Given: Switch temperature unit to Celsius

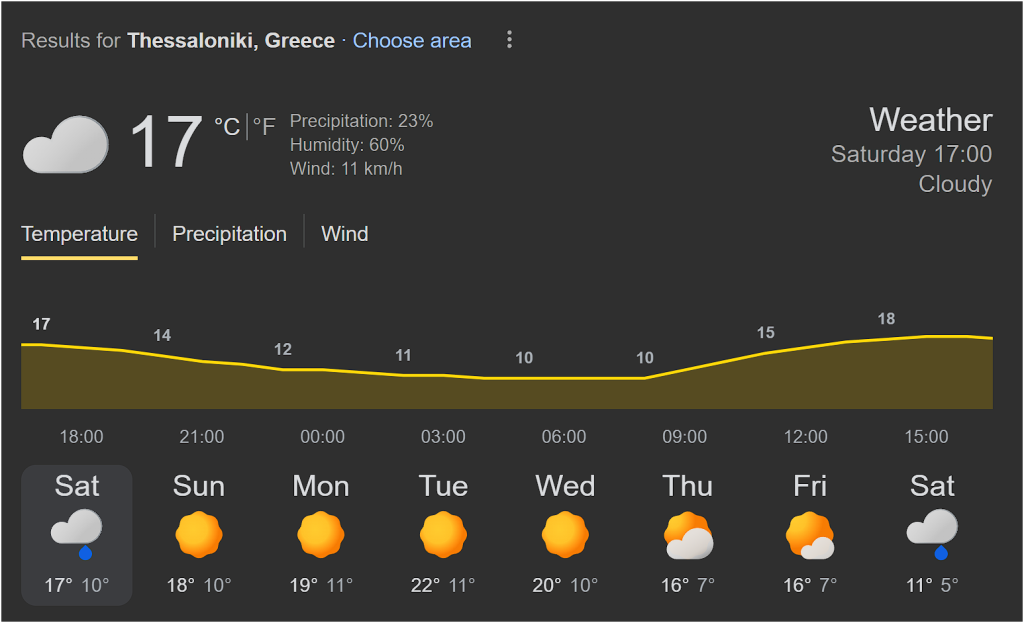Looking at the screenshot, I should click(227, 126).
